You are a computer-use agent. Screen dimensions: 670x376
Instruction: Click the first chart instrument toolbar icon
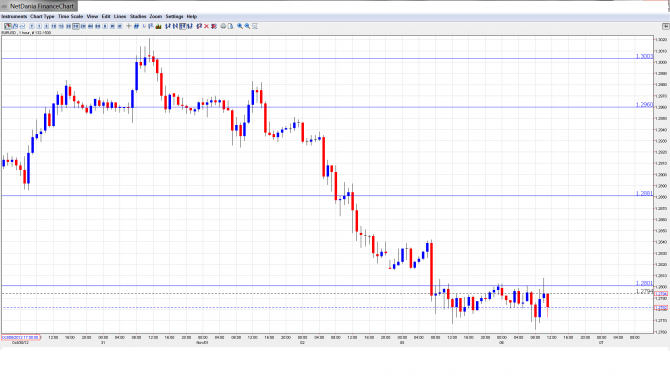coord(8,26)
